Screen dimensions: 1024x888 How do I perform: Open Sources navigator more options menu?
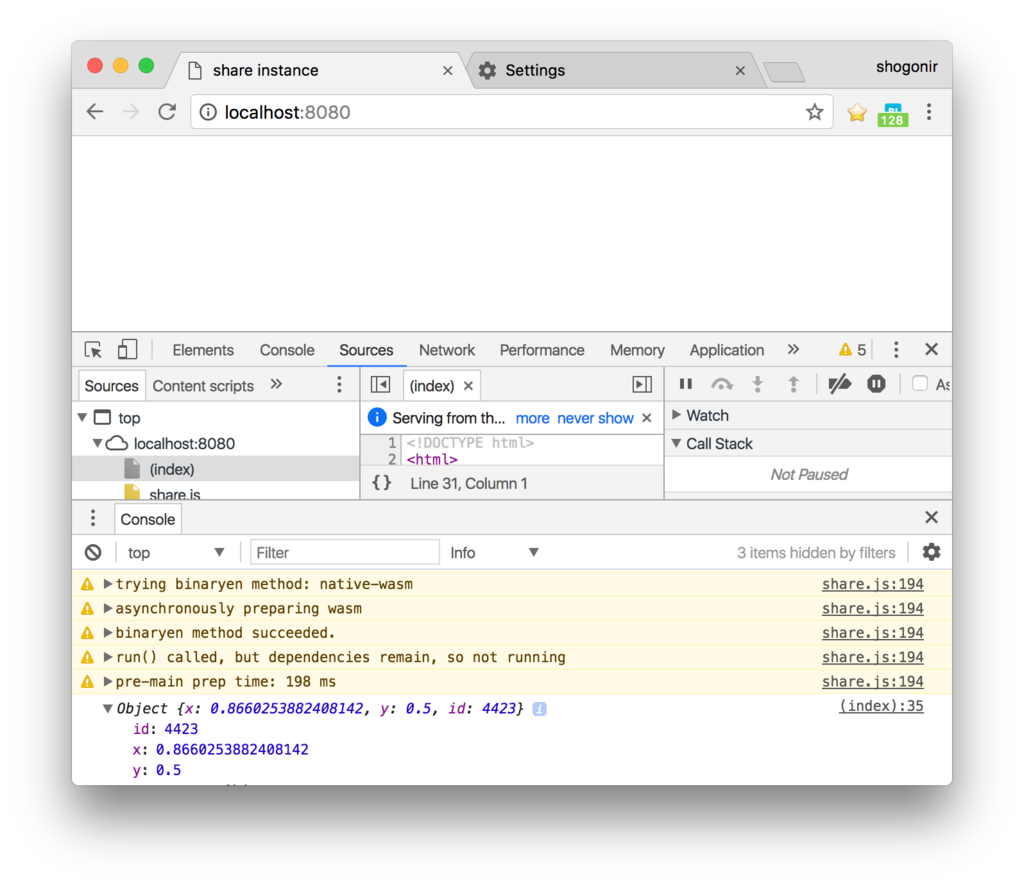click(x=339, y=385)
